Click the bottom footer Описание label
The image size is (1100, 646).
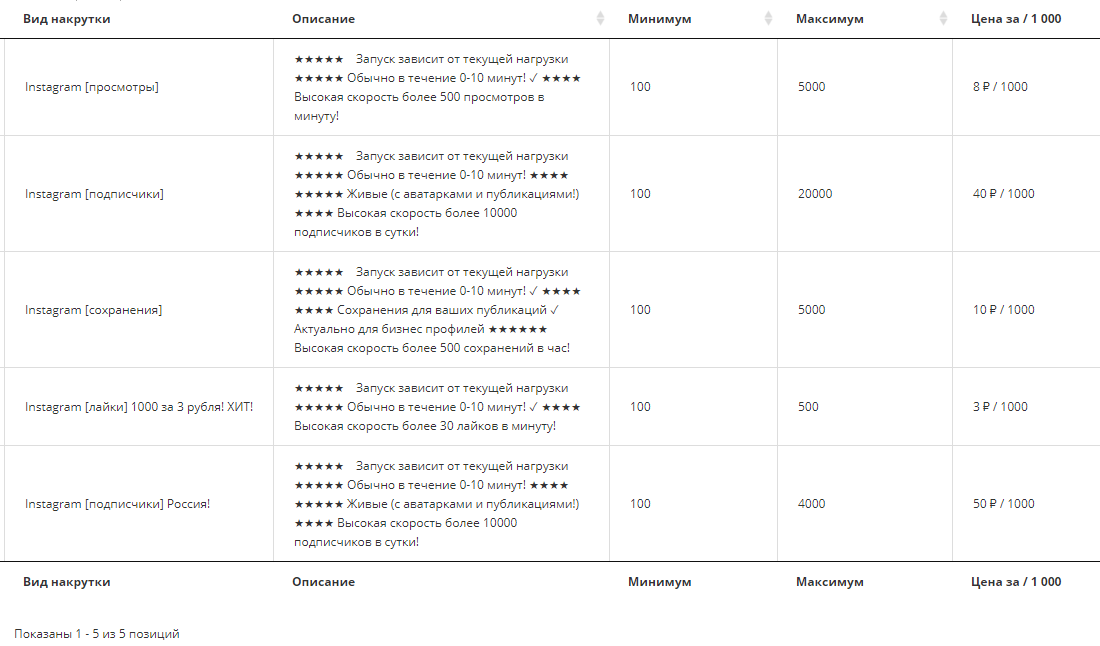[x=323, y=582]
